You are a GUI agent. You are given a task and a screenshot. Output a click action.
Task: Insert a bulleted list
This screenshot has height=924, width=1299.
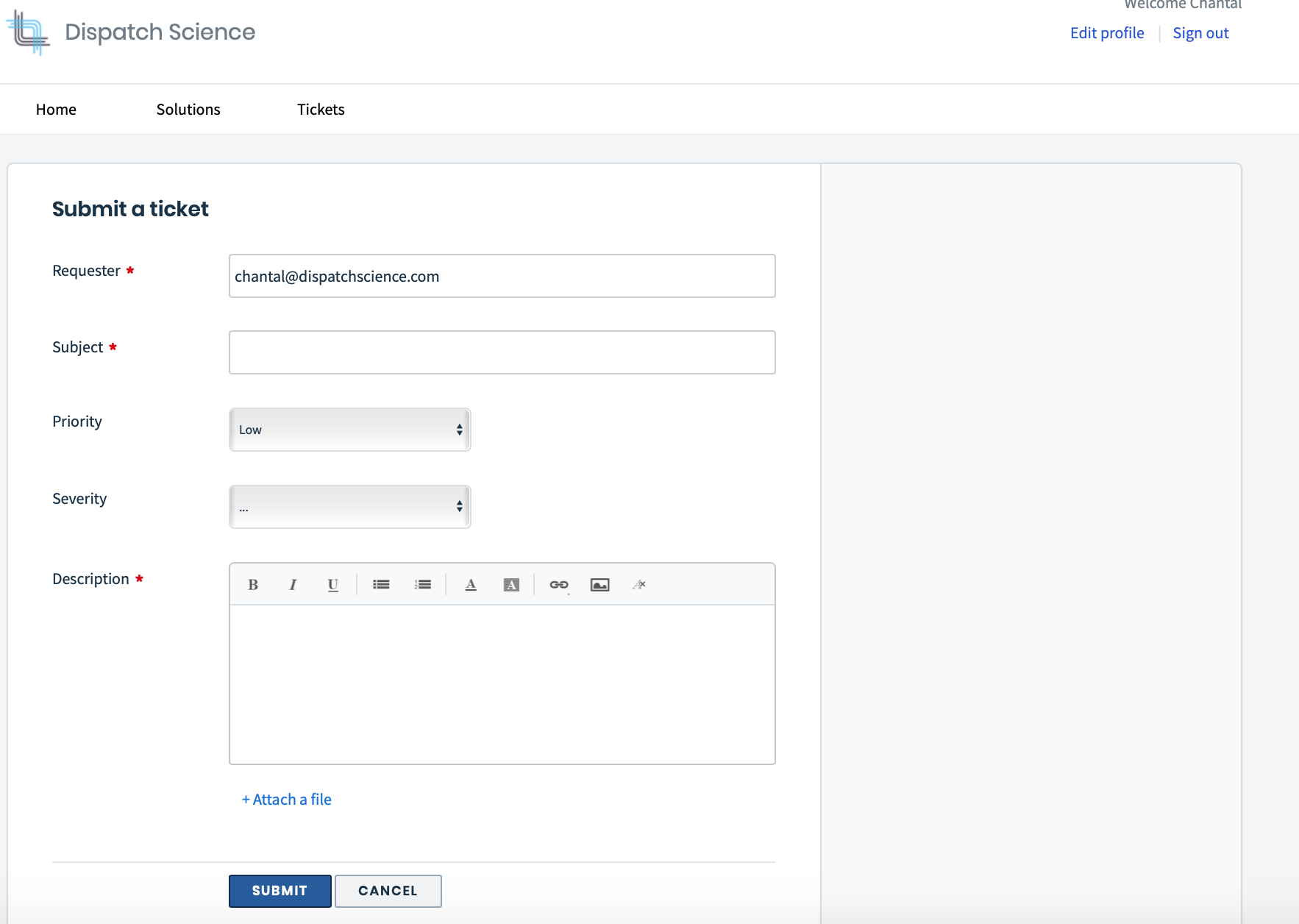pos(381,585)
